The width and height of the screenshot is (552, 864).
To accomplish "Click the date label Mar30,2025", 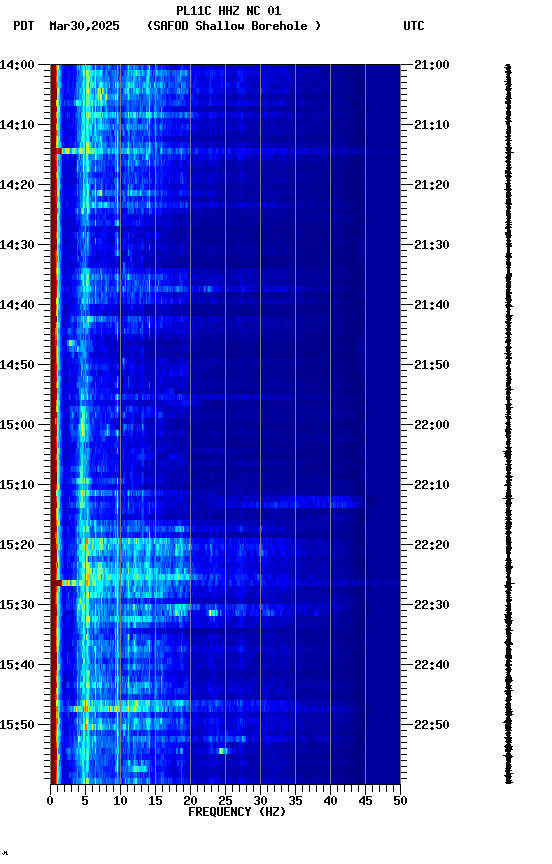I will click(x=84, y=26).
